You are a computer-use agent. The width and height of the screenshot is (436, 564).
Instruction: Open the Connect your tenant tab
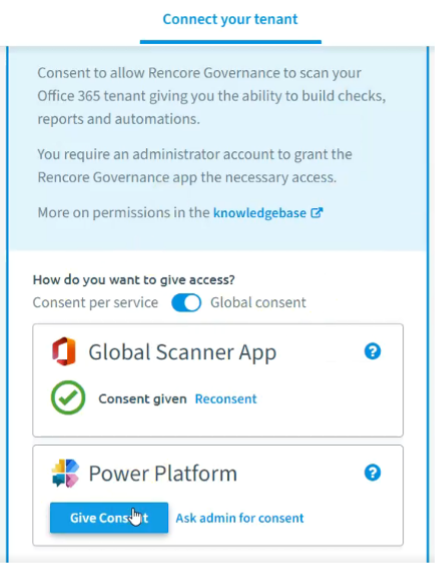tap(230, 19)
